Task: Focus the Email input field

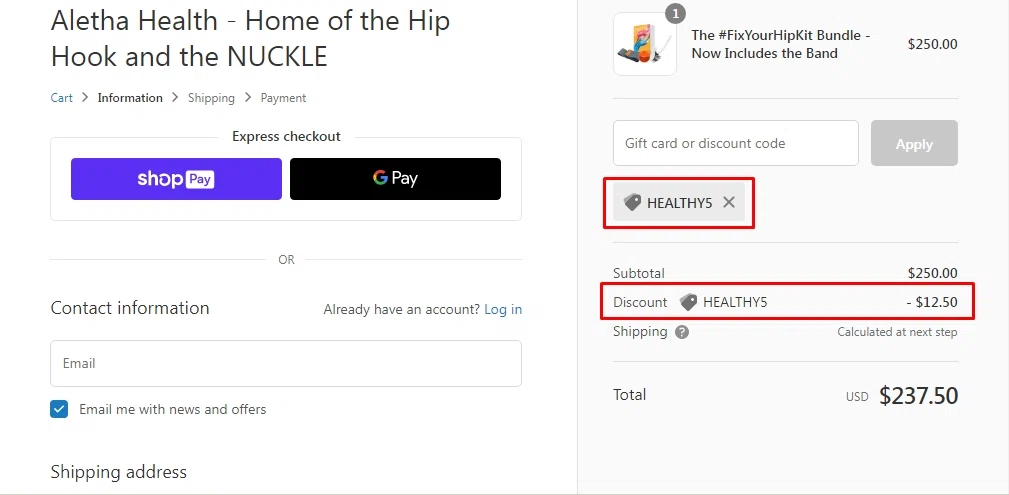Action: [286, 363]
